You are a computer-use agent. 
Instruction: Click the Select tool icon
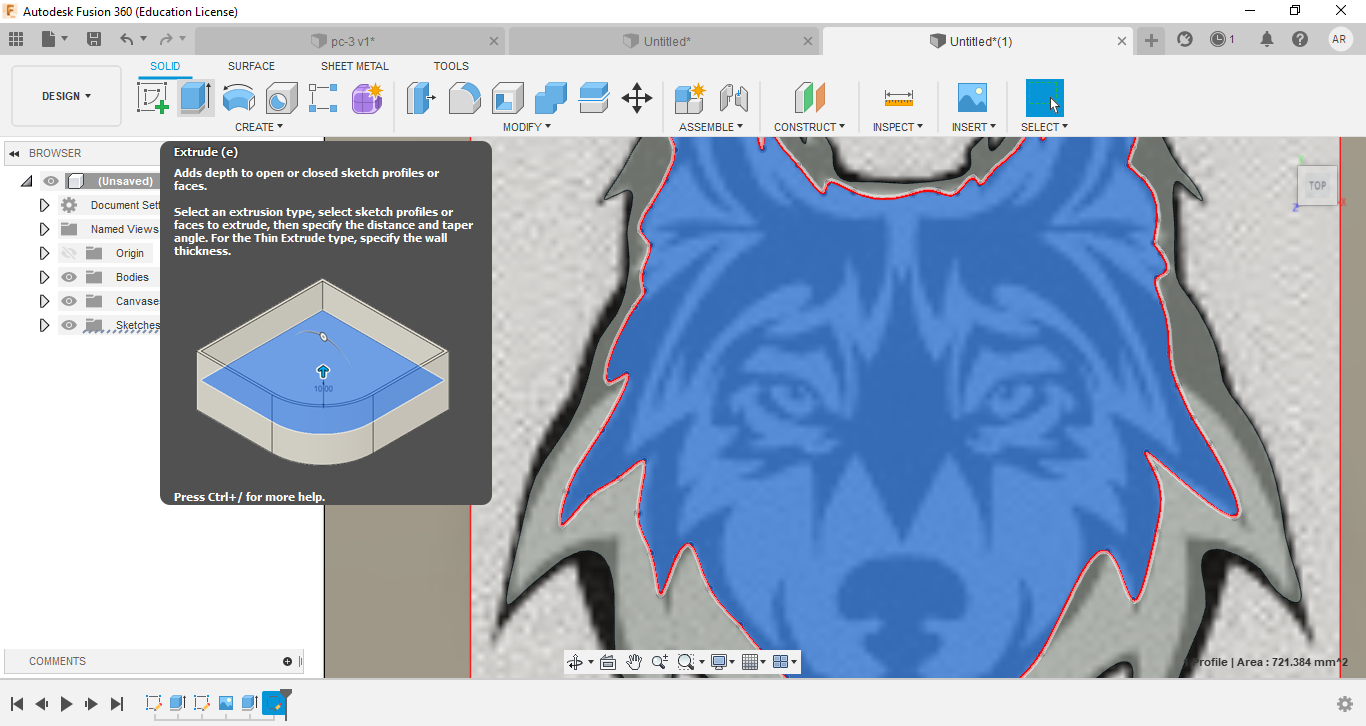(x=1045, y=98)
